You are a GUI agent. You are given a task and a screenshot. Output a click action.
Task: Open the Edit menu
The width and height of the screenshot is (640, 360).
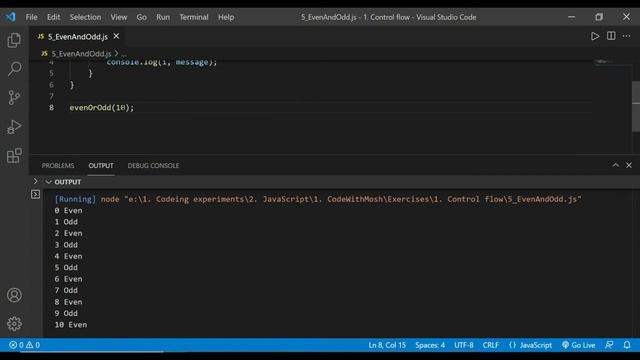(x=53, y=17)
